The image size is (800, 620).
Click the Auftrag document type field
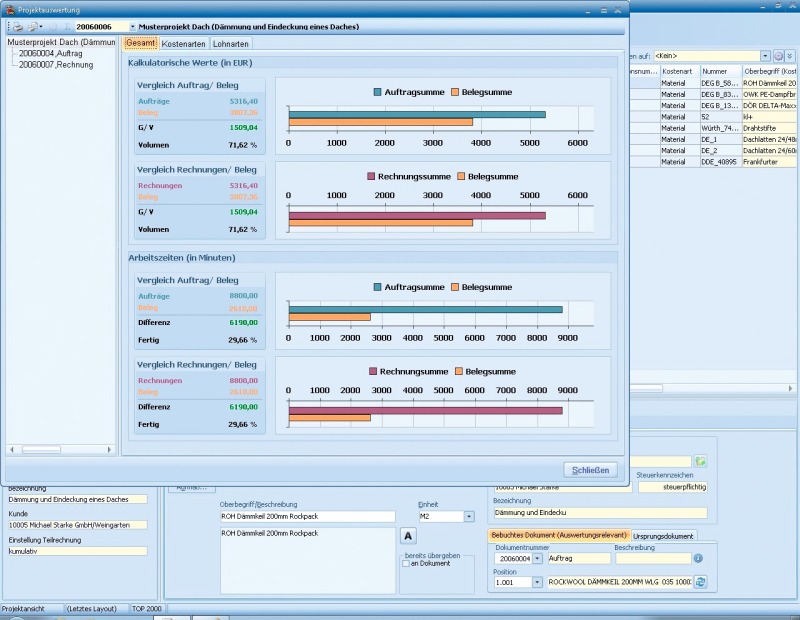coord(579,558)
